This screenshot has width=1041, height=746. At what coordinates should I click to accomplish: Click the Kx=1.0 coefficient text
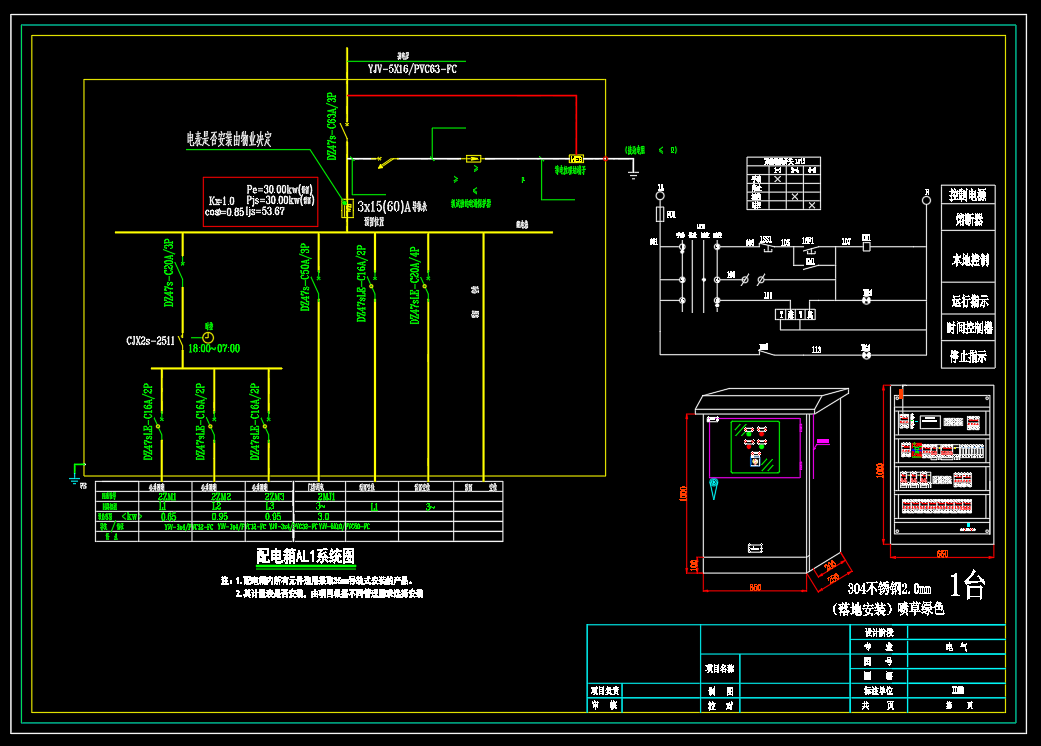[x=222, y=200]
